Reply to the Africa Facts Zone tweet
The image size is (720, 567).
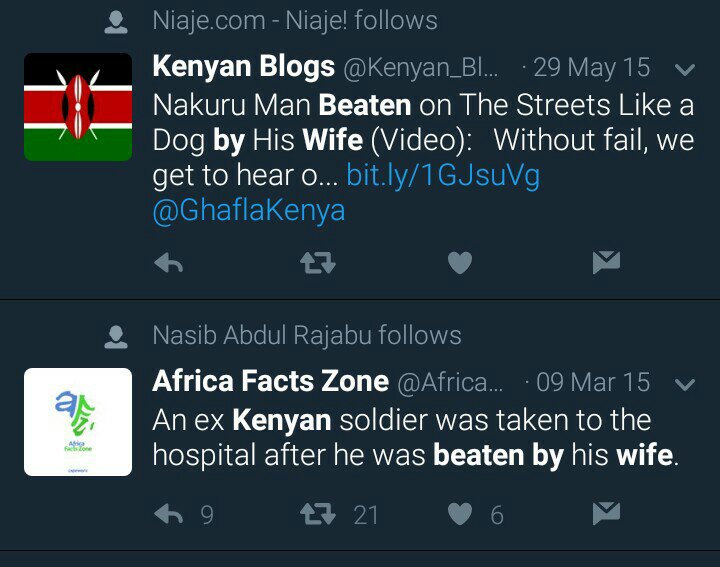(169, 514)
